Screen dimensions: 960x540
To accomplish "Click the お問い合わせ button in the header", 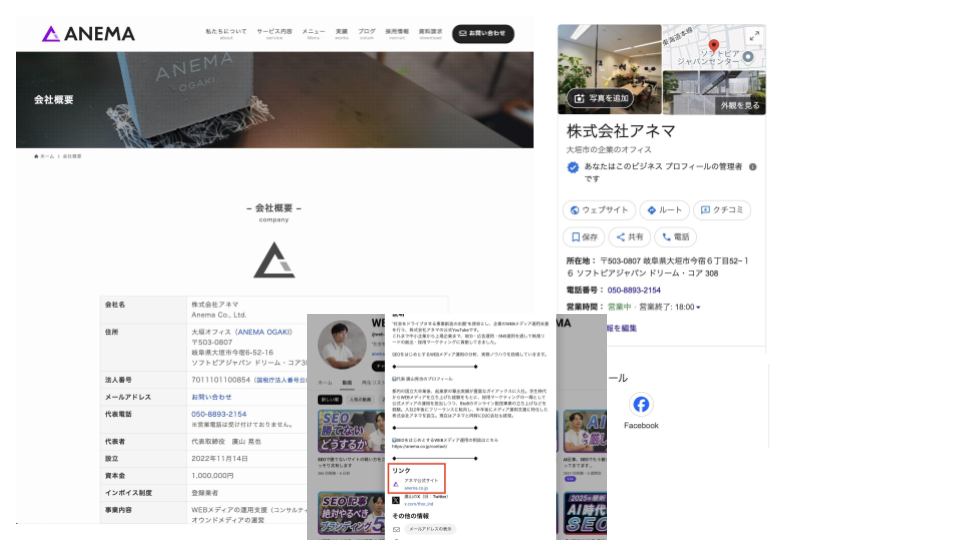I will tap(483, 34).
